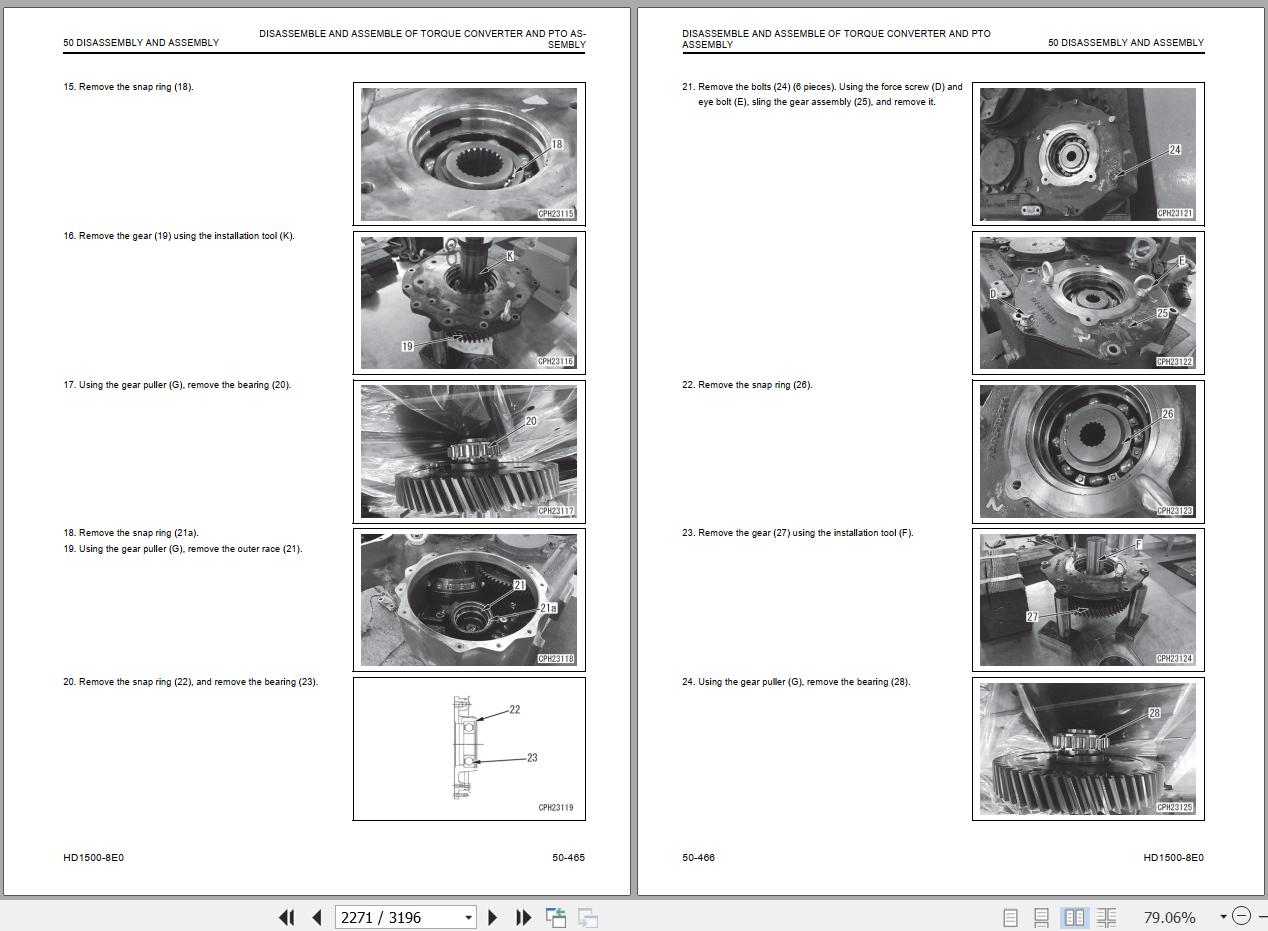Click the gear removal photo CPH23116
Screen dimensions: 1268x931
[469, 303]
